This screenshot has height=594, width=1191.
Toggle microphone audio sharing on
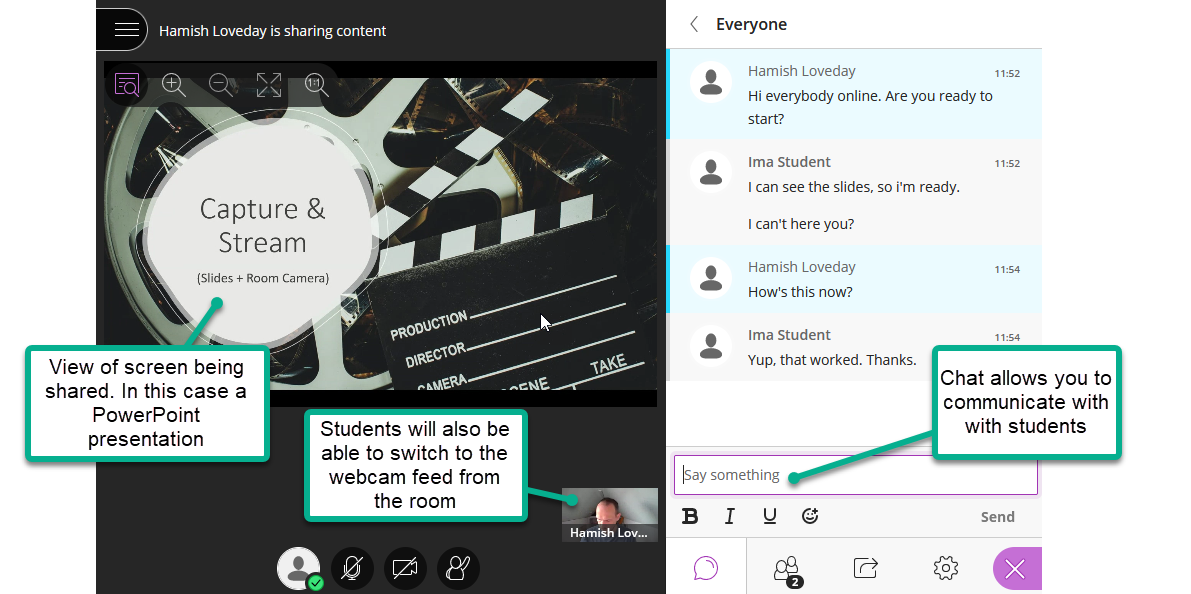[352, 568]
